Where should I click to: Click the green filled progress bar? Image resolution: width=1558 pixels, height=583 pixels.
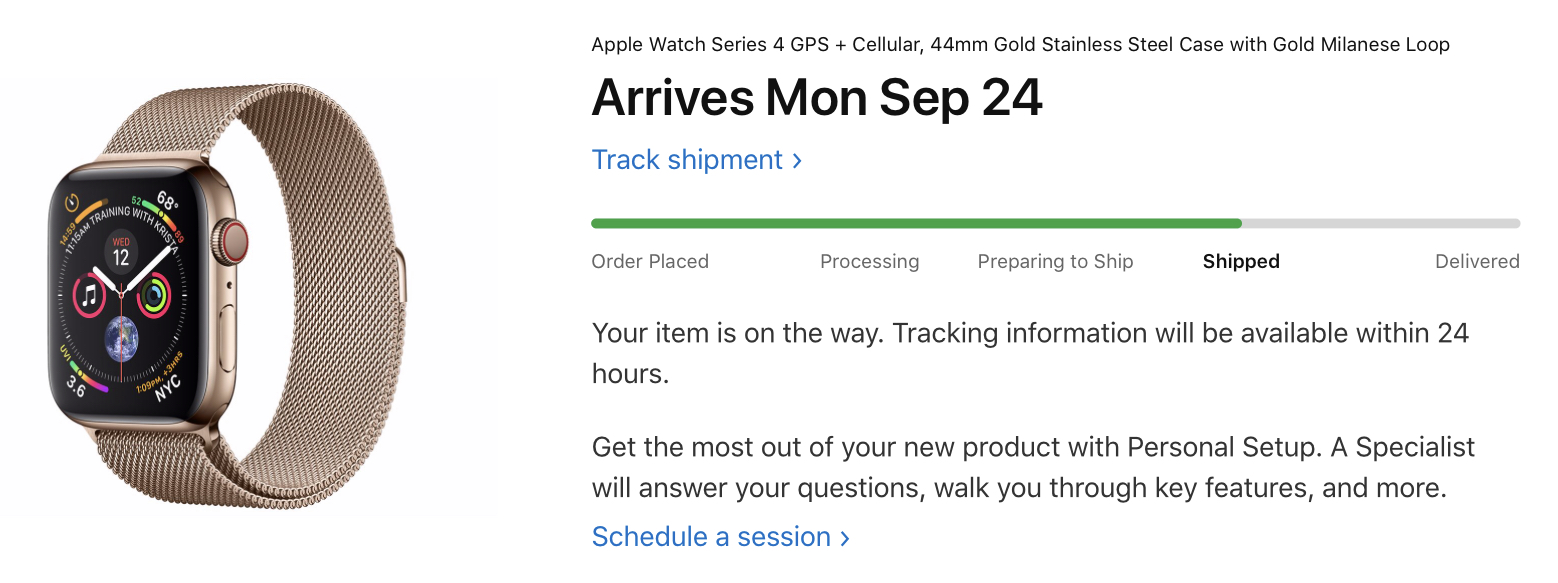(915, 224)
